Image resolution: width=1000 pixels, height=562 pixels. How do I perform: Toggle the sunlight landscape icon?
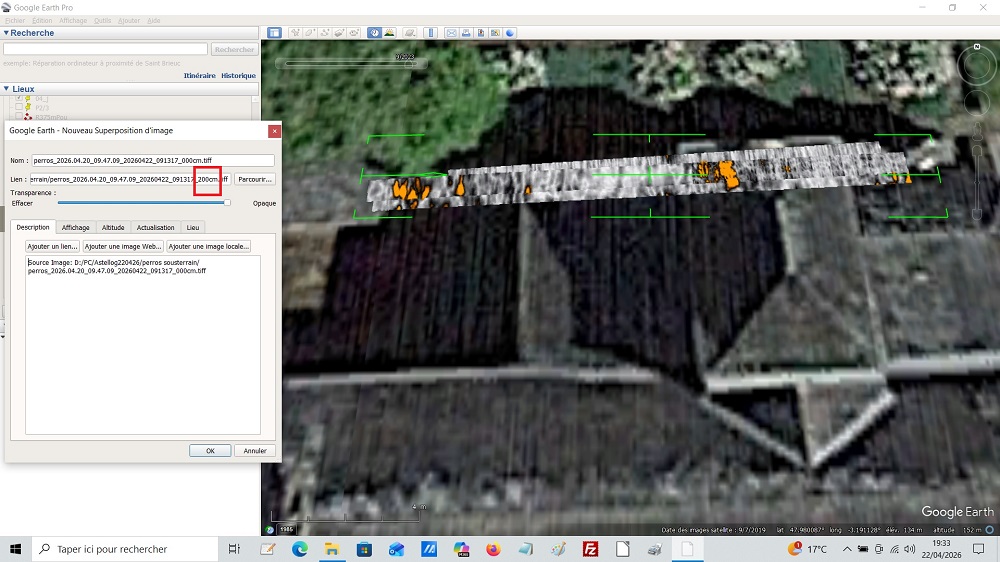[x=388, y=32]
